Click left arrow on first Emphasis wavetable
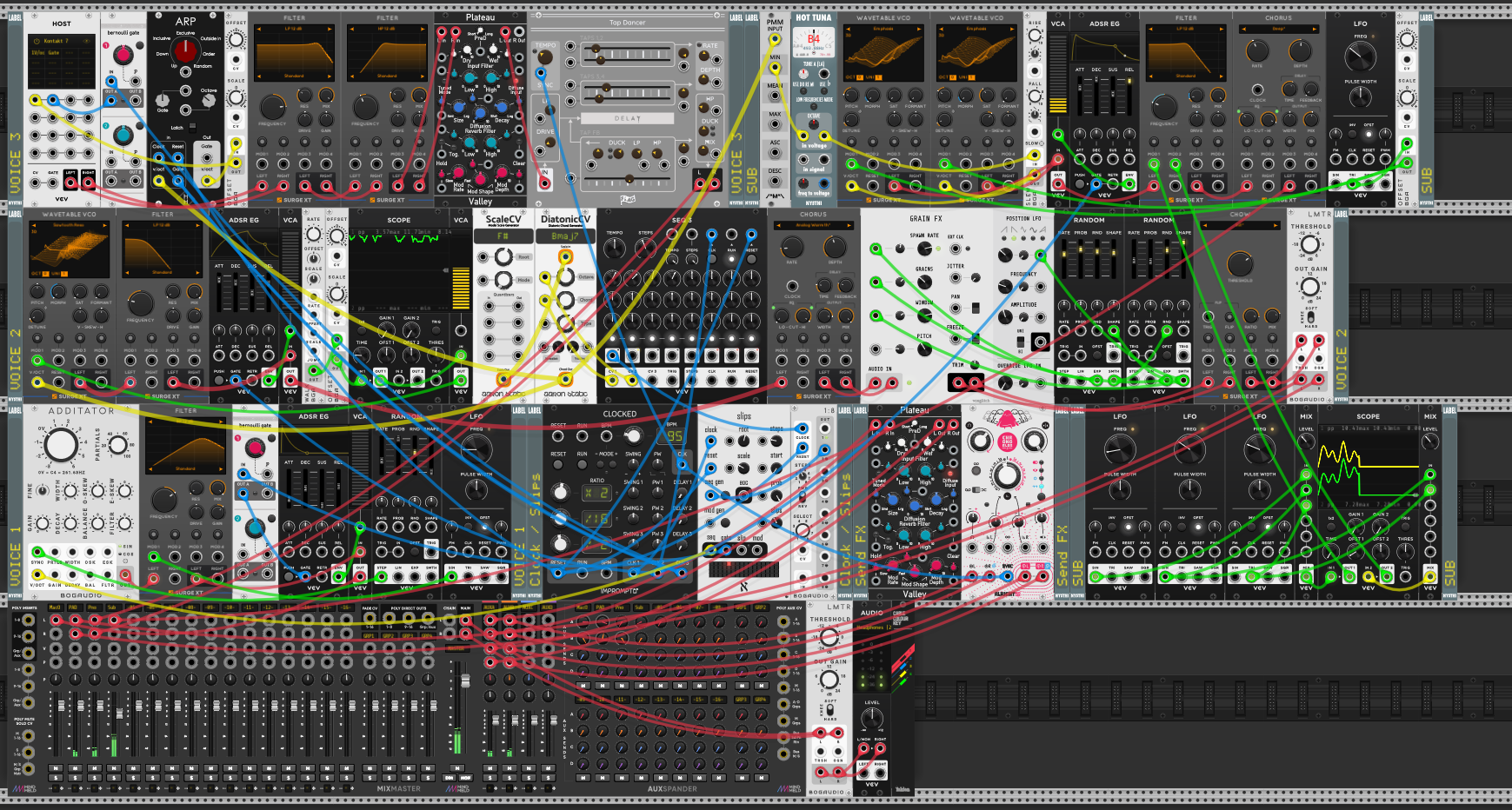The width and height of the screenshot is (1512, 810). (847, 29)
